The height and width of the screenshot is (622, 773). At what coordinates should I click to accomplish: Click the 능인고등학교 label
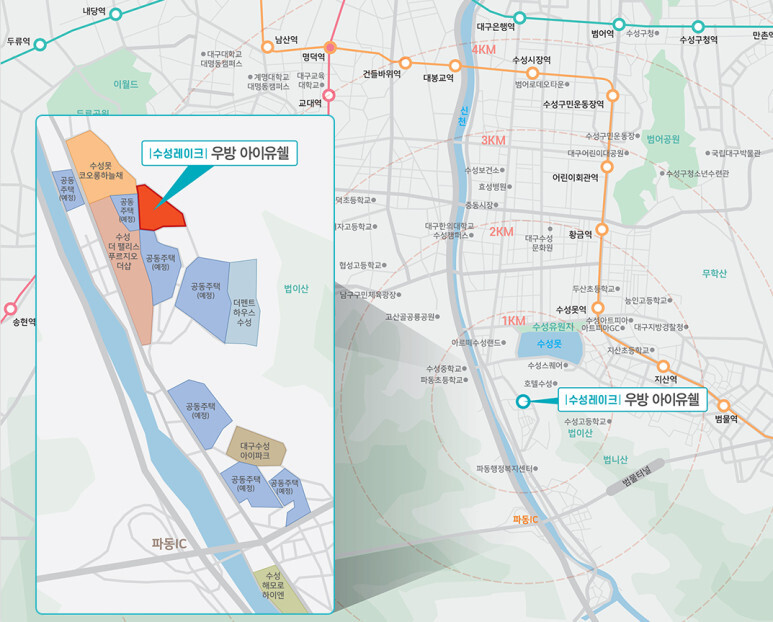click(646, 300)
